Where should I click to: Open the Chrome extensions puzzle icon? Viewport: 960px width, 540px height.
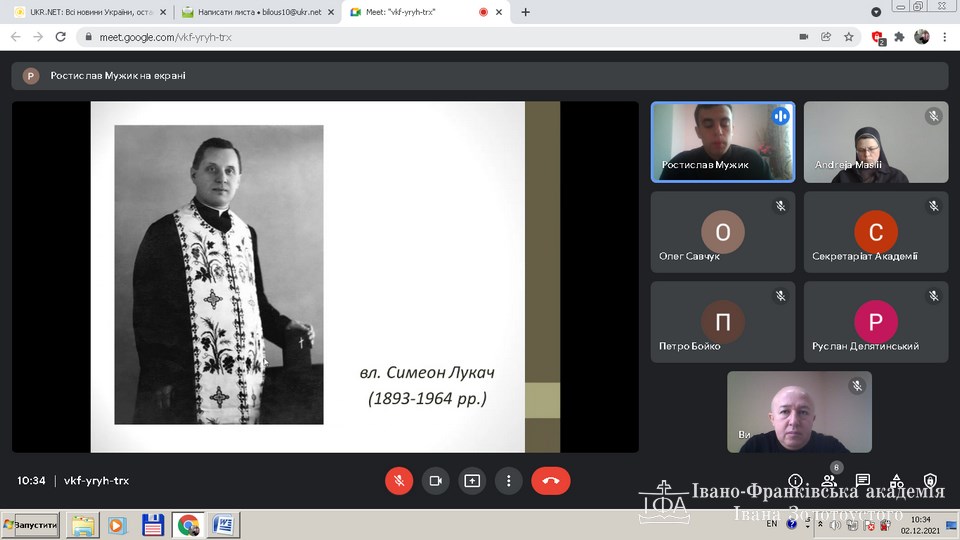click(899, 37)
